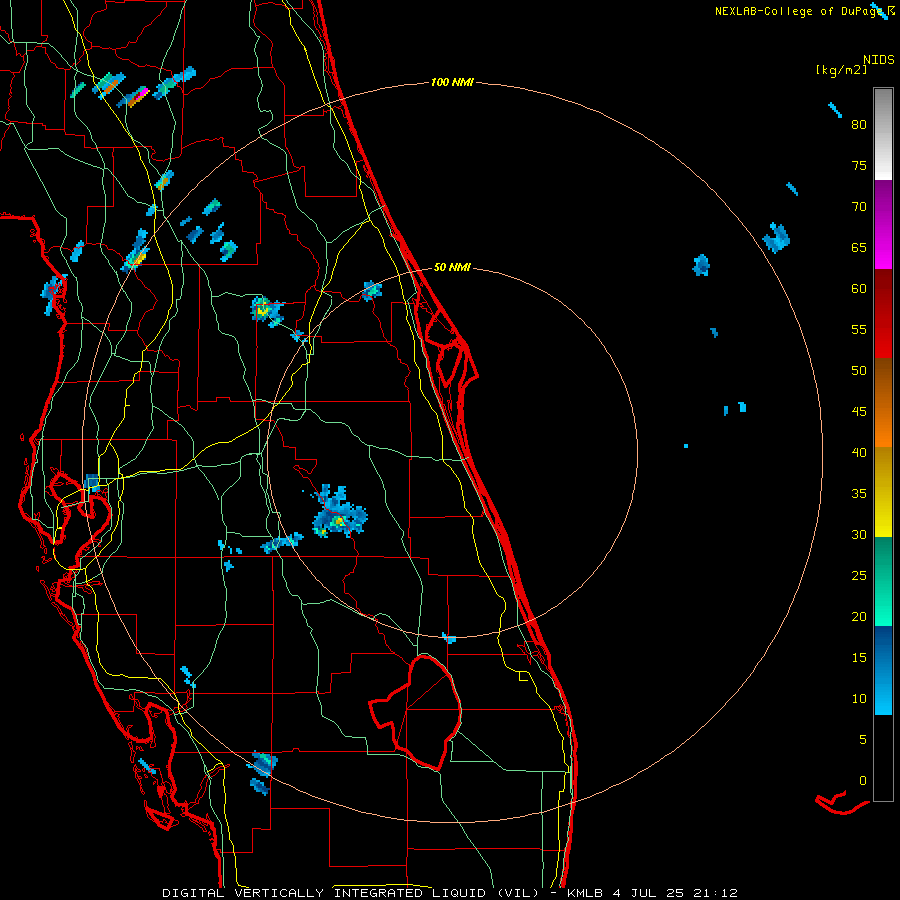Click the KMLB 4 JUL 25 21:12 timestamp

(652, 893)
